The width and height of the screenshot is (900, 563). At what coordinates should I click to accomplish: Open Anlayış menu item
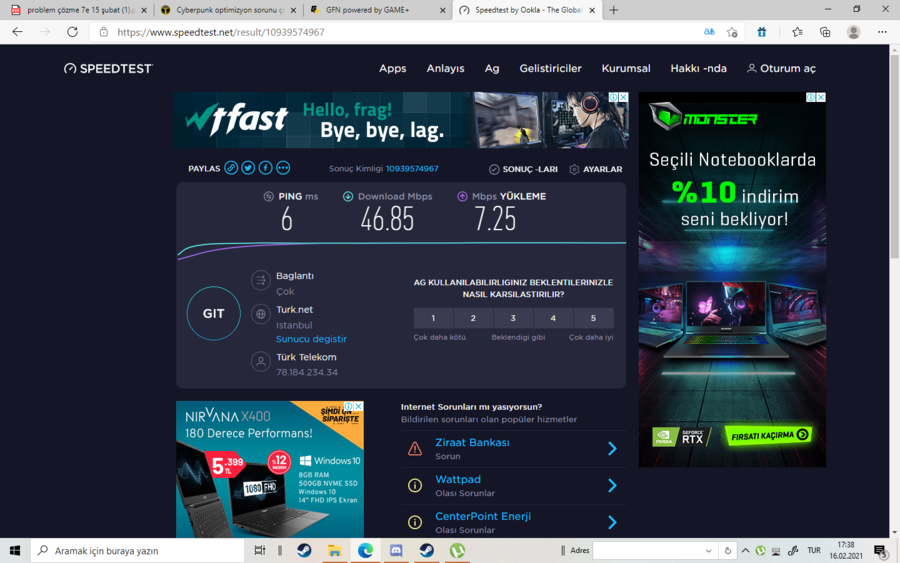tap(445, 68)
